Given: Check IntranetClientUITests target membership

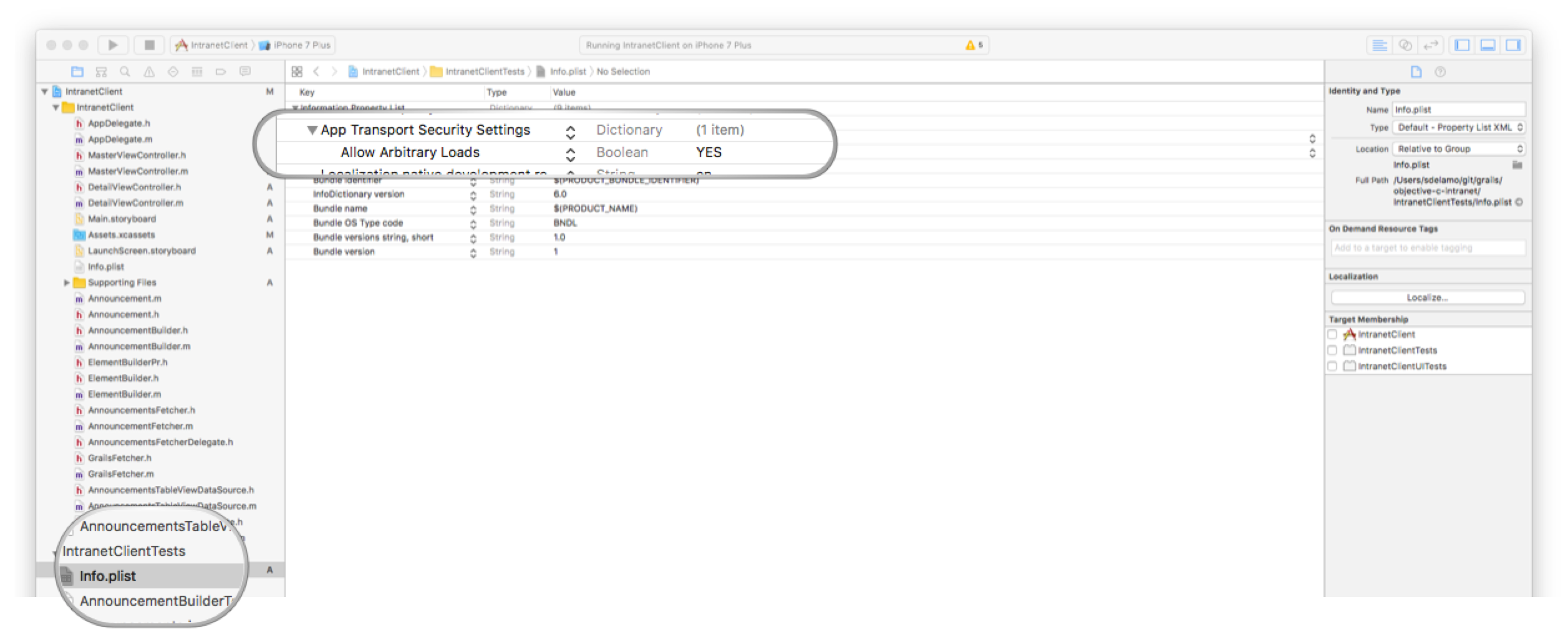Looking at the screenshot, I should coord(1333,366).
